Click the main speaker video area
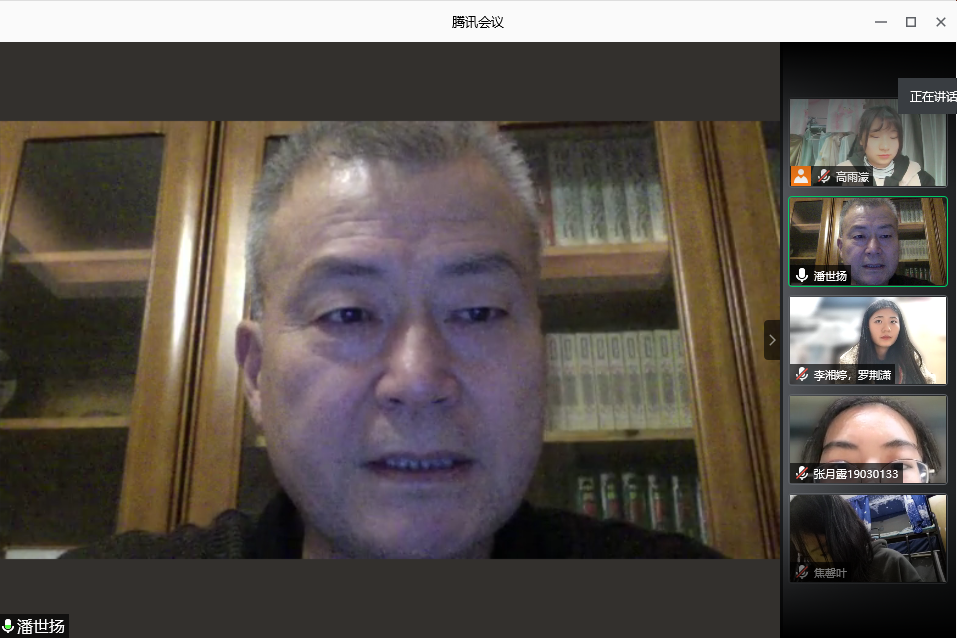 pyautogui.click(x=390, y=340)
